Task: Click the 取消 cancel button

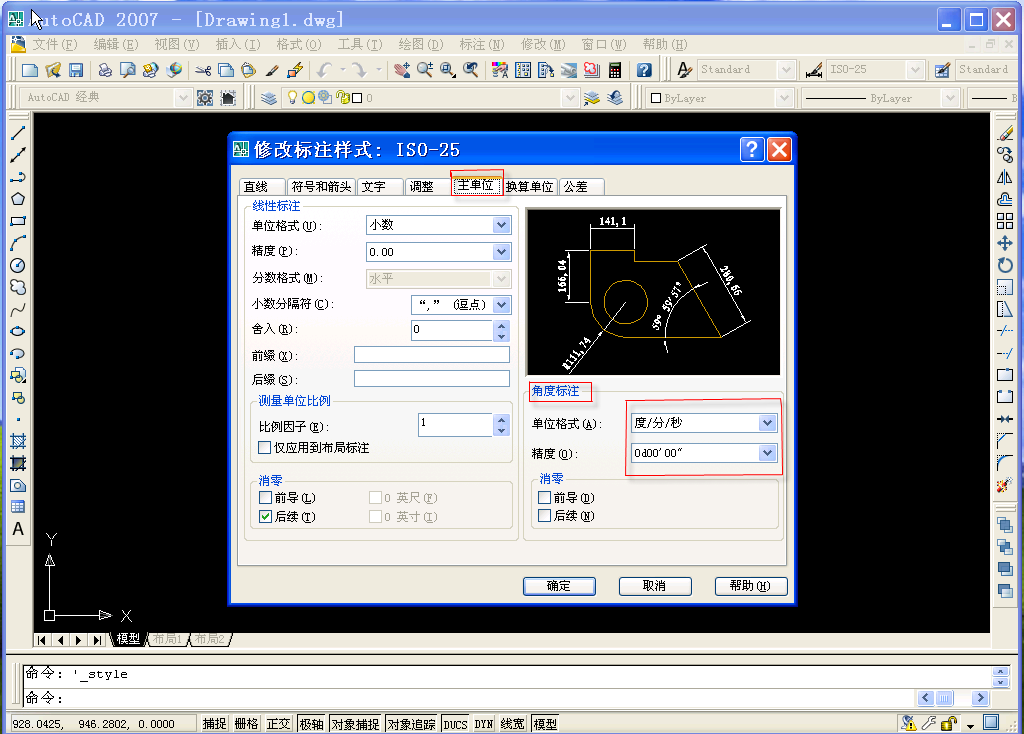Action: click(654, 586)
